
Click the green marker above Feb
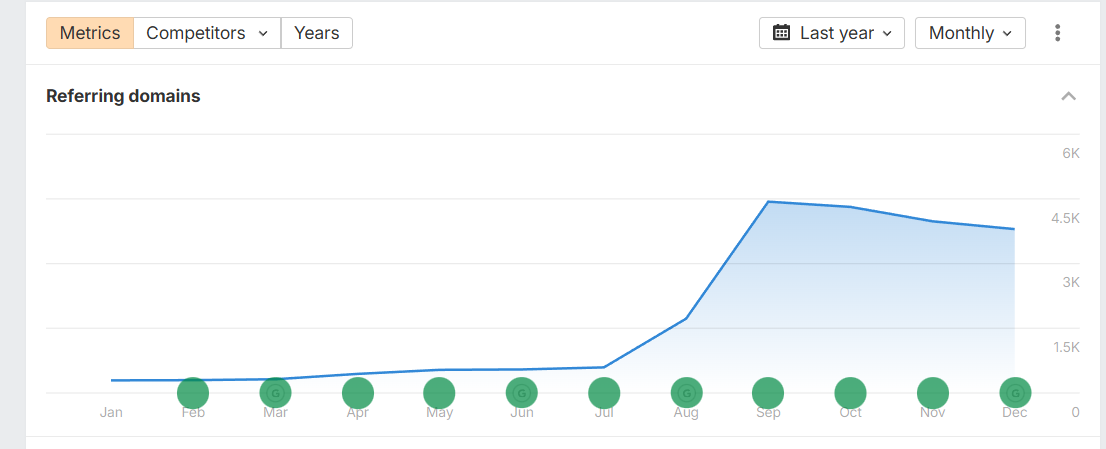[x=193, y=393]
